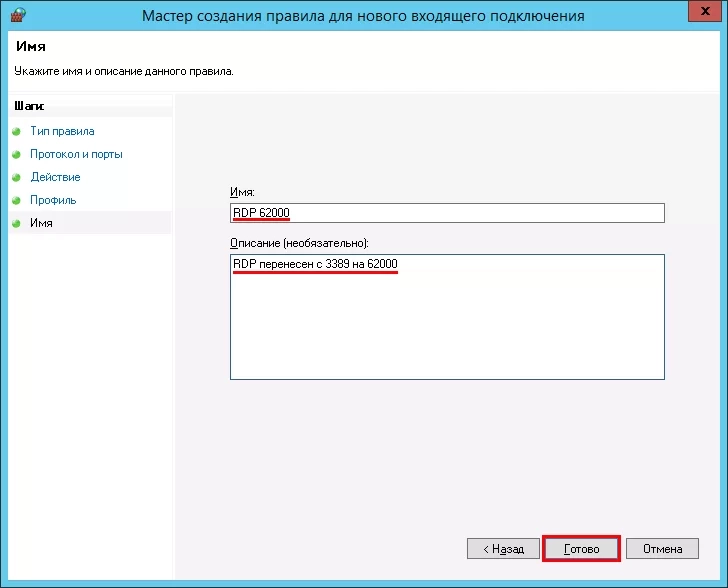
Task: Jump to the Профиль step
Action: 53,200
